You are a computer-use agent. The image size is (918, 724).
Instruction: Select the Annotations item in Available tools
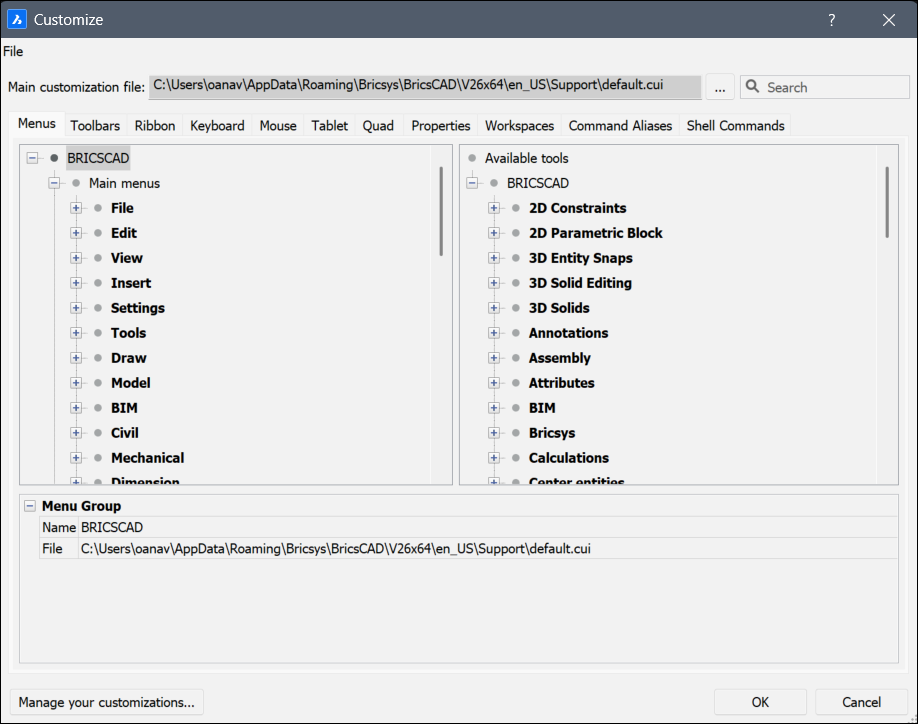(x=568, y=333)
